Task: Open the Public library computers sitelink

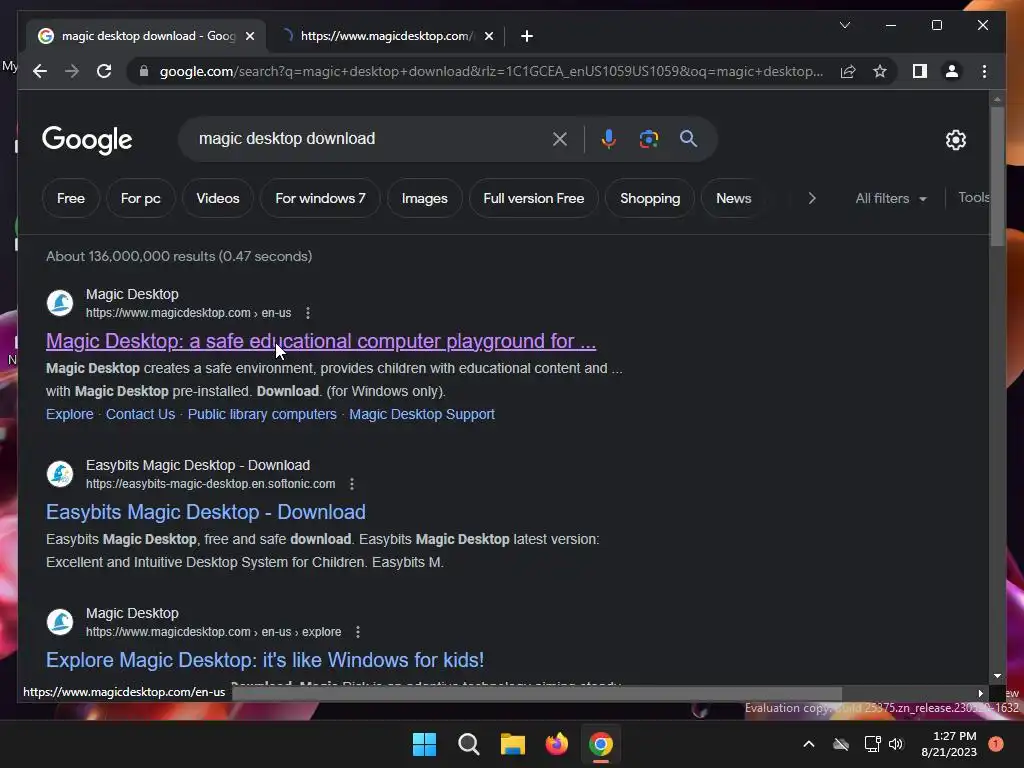Action: [x=262, y=414]
